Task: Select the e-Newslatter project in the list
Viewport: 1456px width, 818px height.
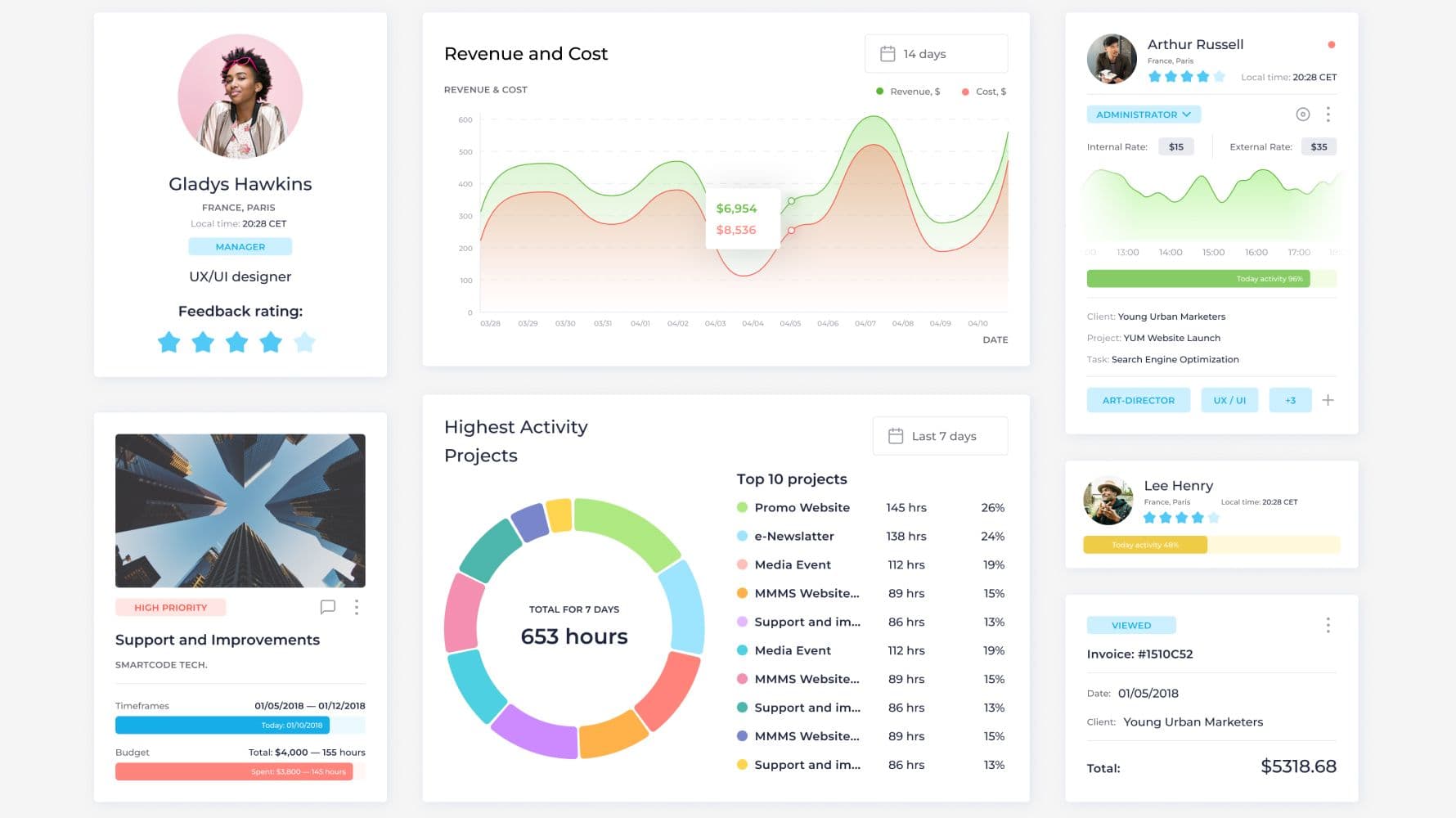Action: 793,536
